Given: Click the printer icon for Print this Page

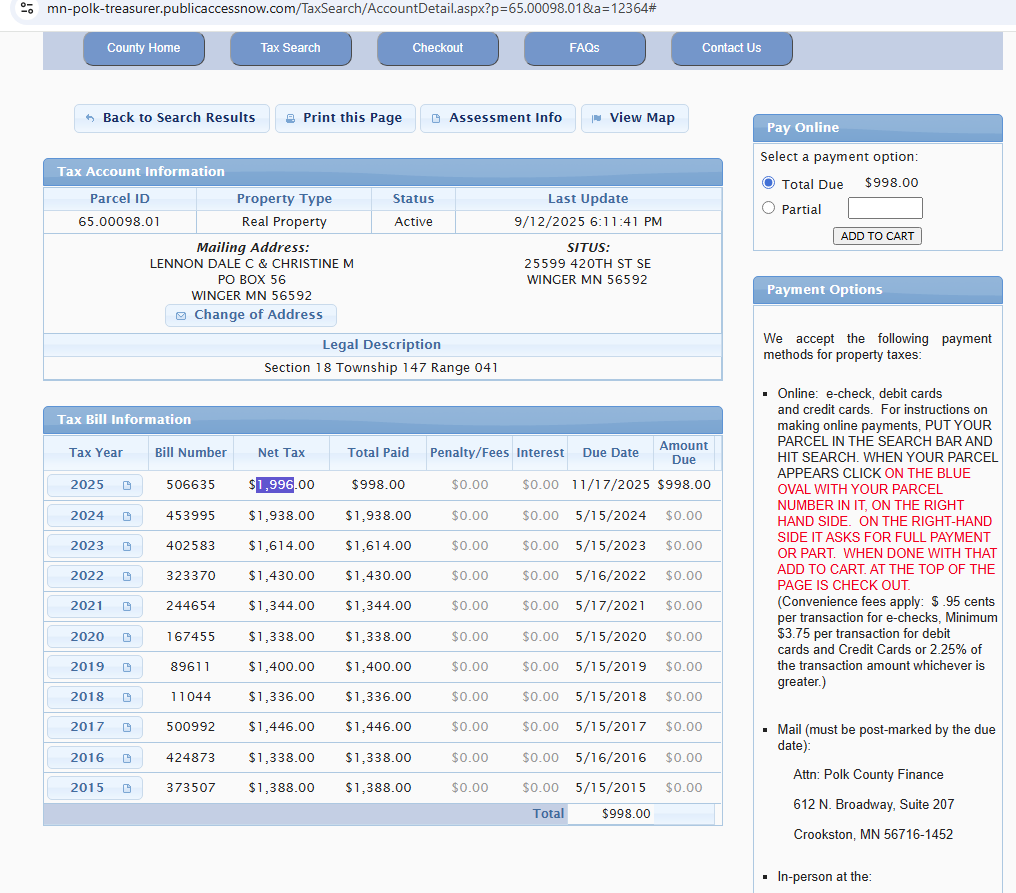Looking at the screenshot, I should (x=291, y=118).
